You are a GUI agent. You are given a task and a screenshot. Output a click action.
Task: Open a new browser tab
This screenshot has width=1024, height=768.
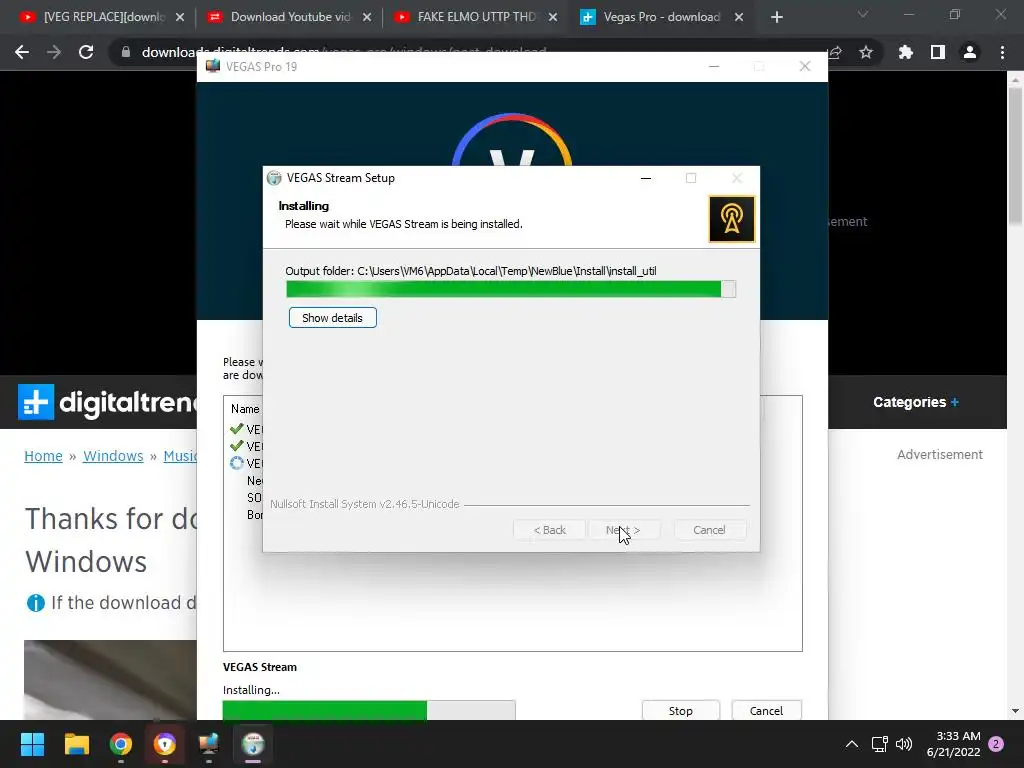[776, 17]
